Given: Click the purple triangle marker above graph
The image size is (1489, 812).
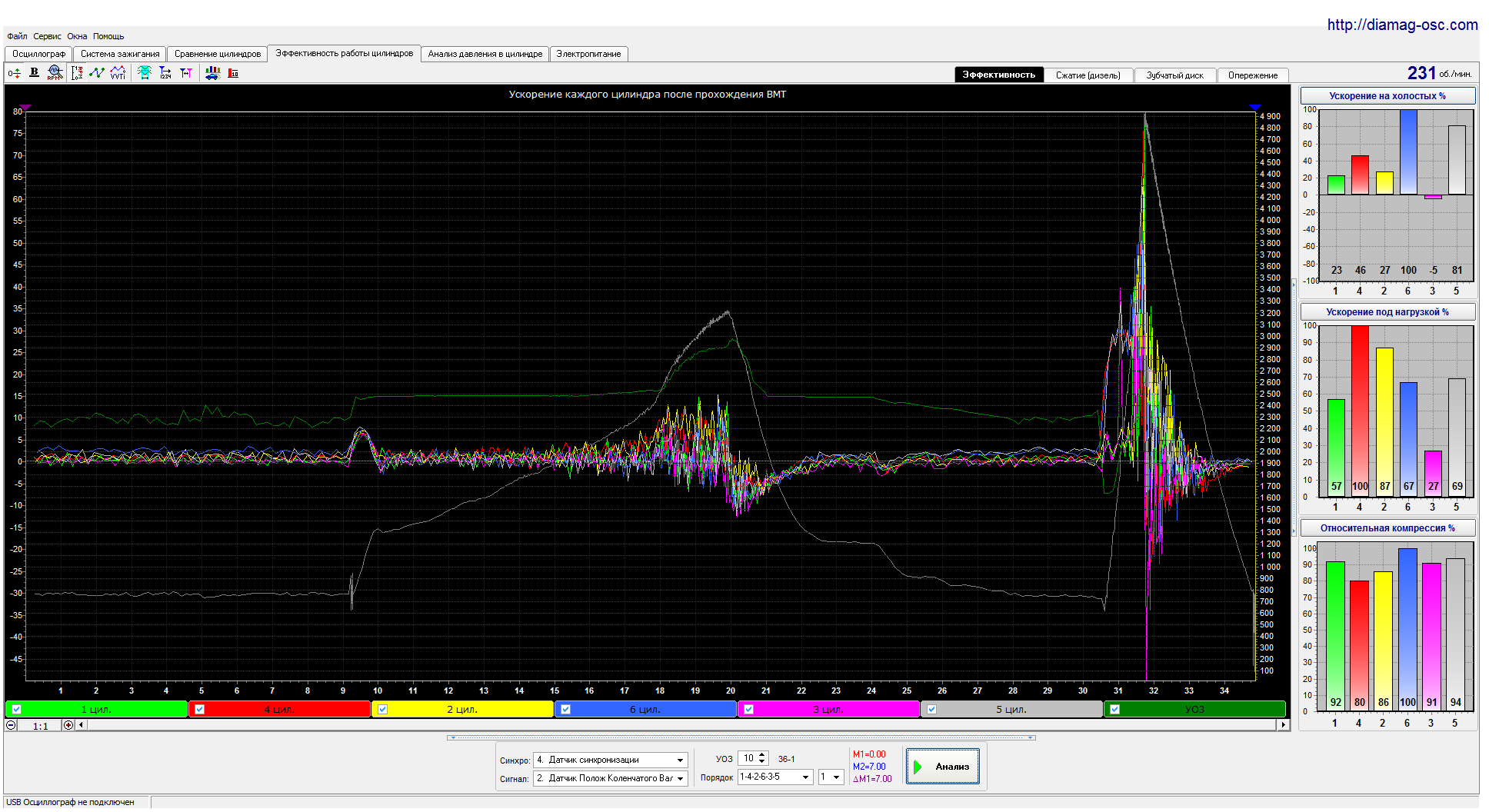Looking at the screenshot, I should [25, 108].
